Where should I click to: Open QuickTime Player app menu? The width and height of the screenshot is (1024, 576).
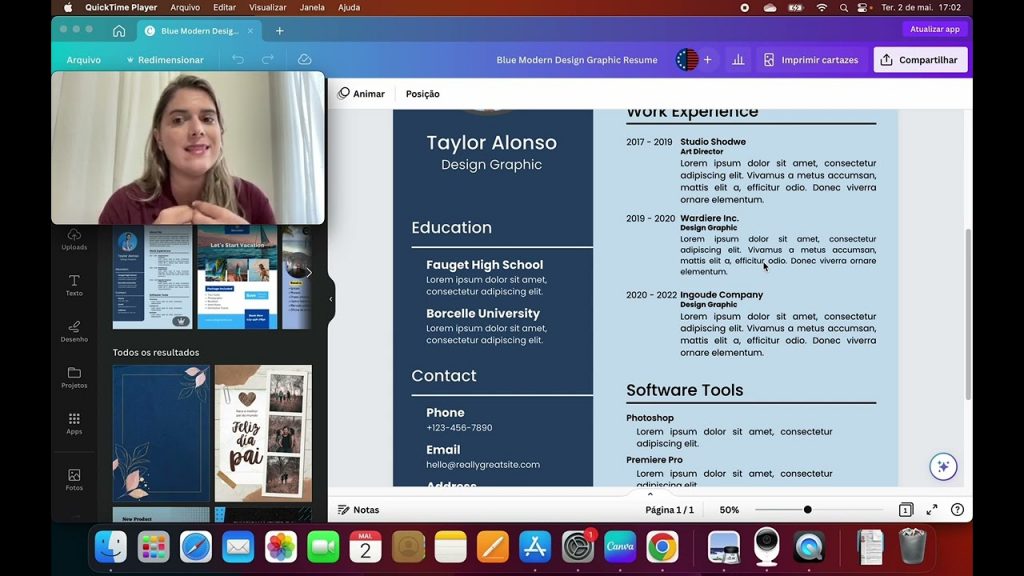[121, 8]
